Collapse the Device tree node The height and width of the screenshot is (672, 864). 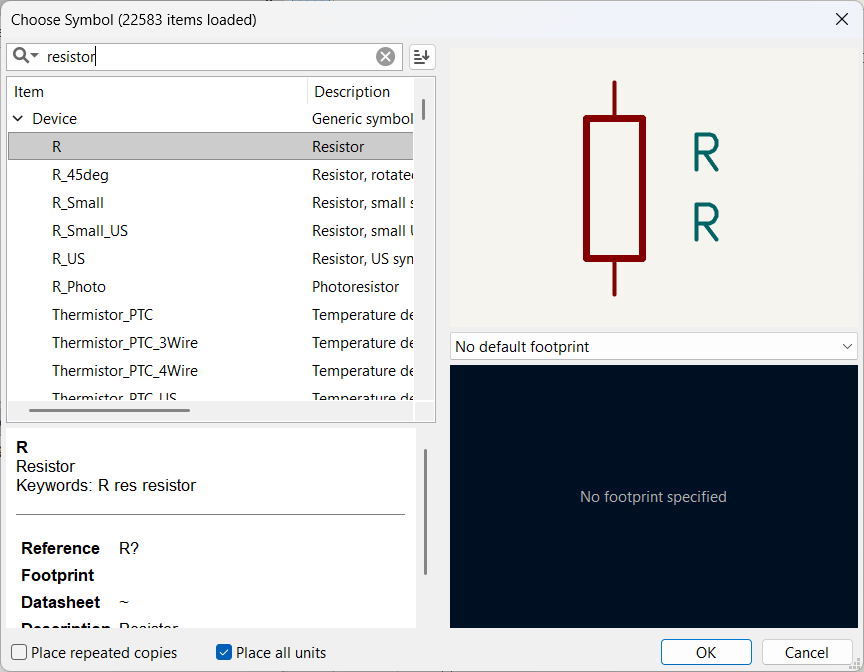[x=17, y=118]
